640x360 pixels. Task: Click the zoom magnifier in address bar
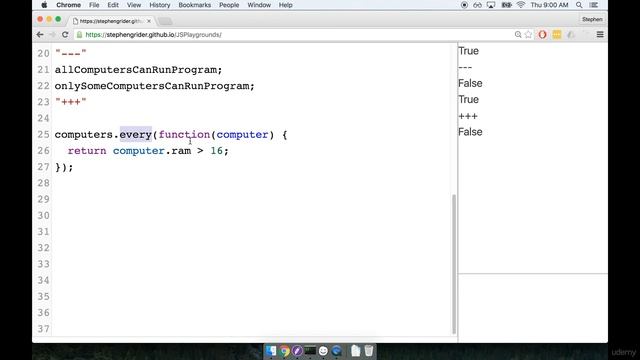tap(518, 35)
